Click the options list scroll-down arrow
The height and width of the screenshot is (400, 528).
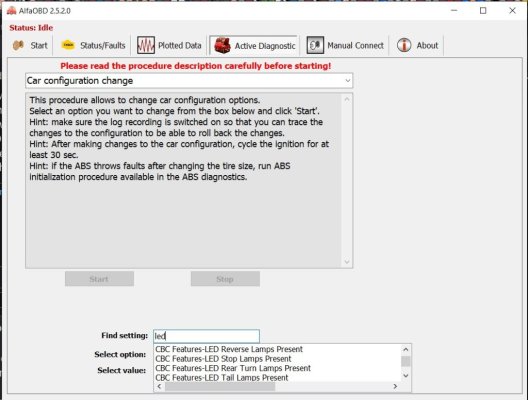(406, 375)
